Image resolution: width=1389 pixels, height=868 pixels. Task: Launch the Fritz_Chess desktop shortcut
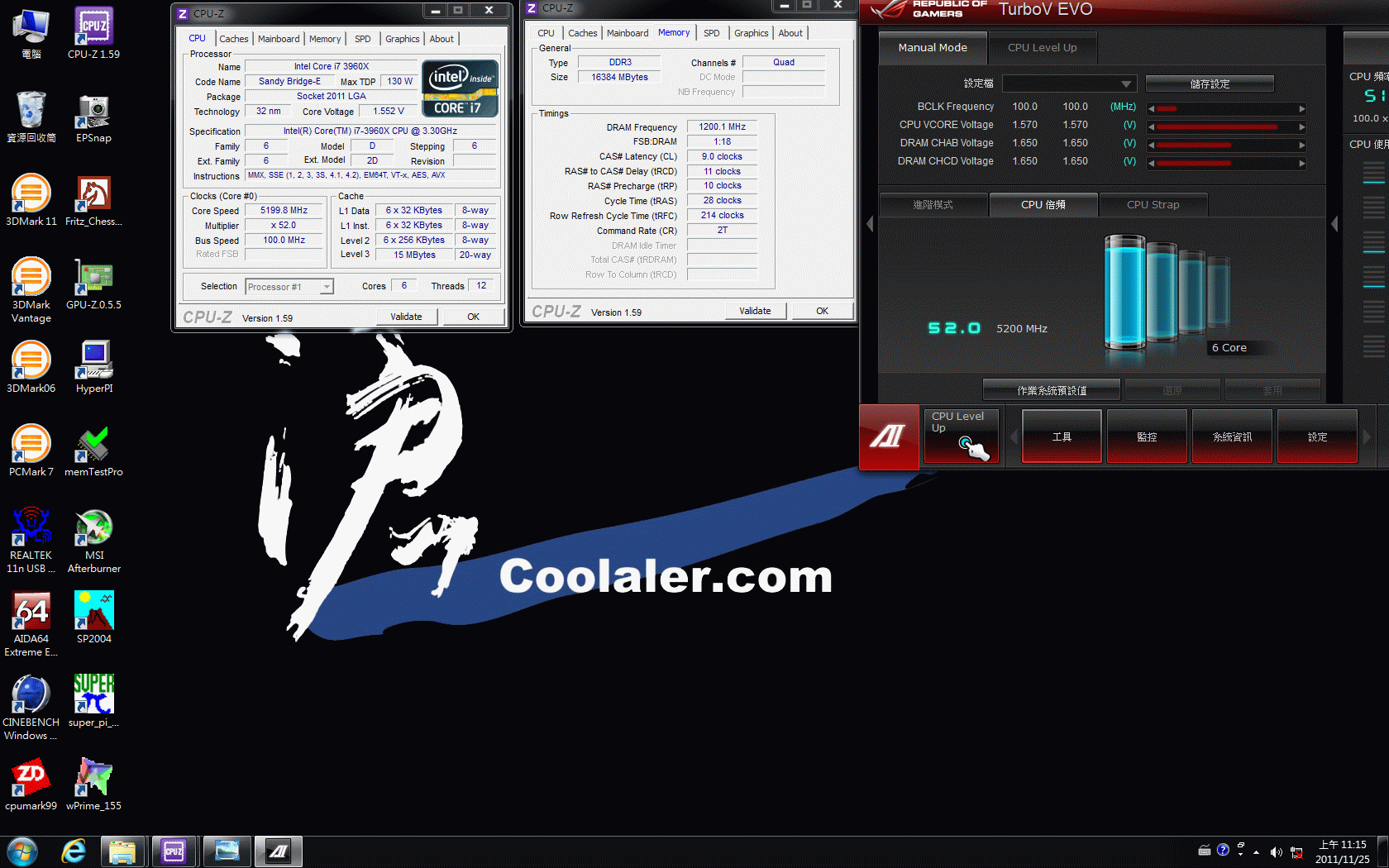[x=93, y=200]
